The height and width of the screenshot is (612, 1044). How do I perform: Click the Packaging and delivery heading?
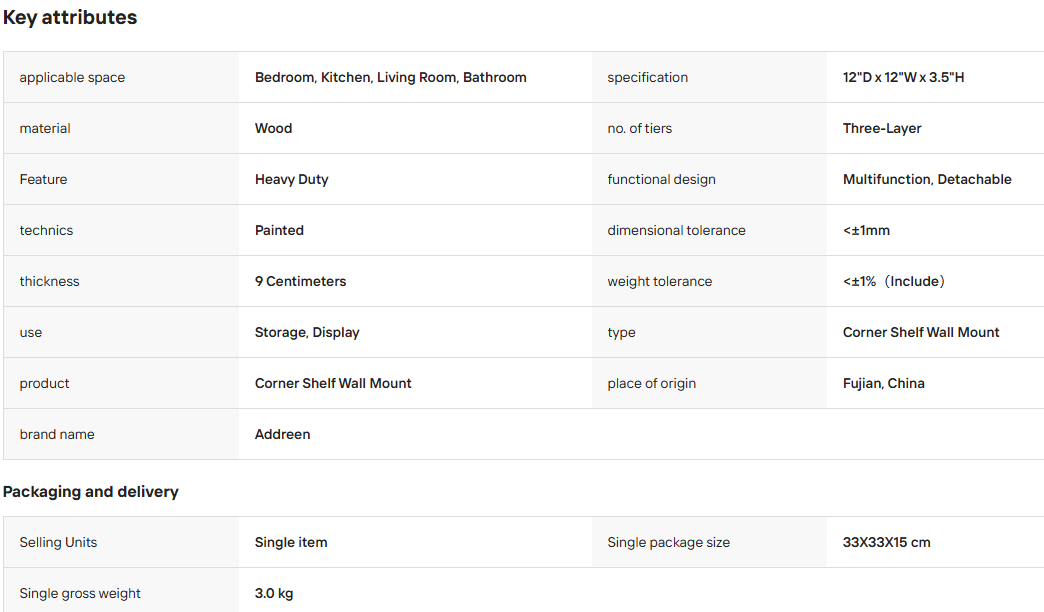click(91, 491)
